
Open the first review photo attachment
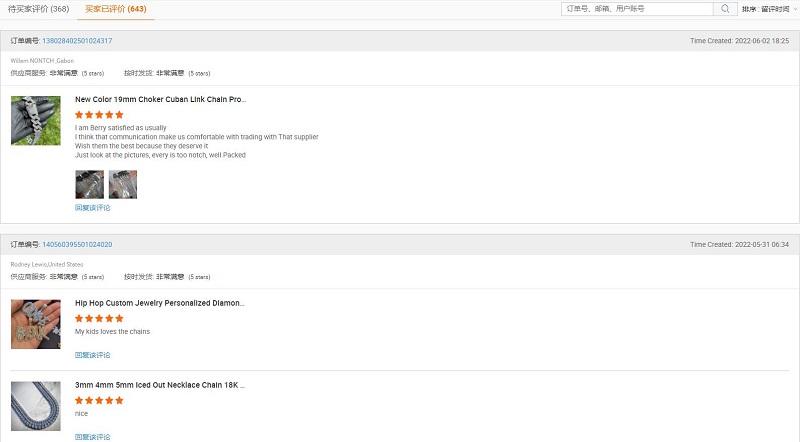[x=89, y=184]
